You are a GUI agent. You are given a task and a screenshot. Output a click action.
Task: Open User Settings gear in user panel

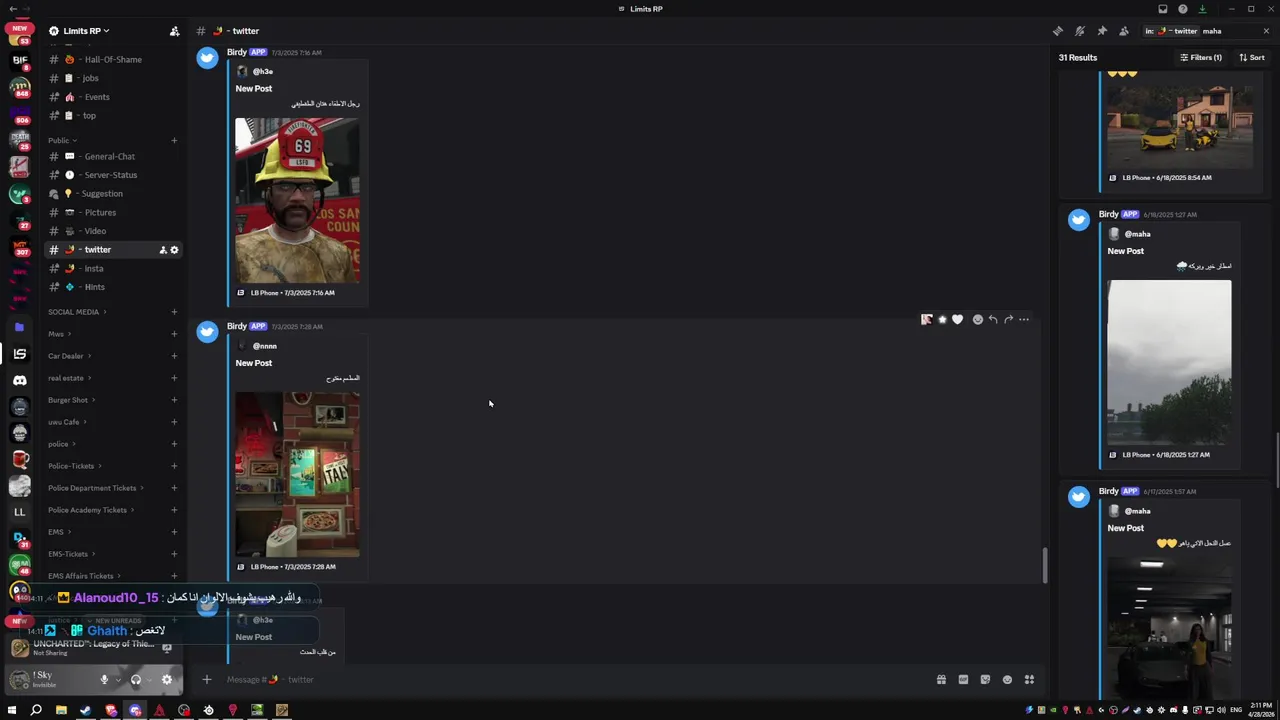pyautogui.click(x=167, y=680)
